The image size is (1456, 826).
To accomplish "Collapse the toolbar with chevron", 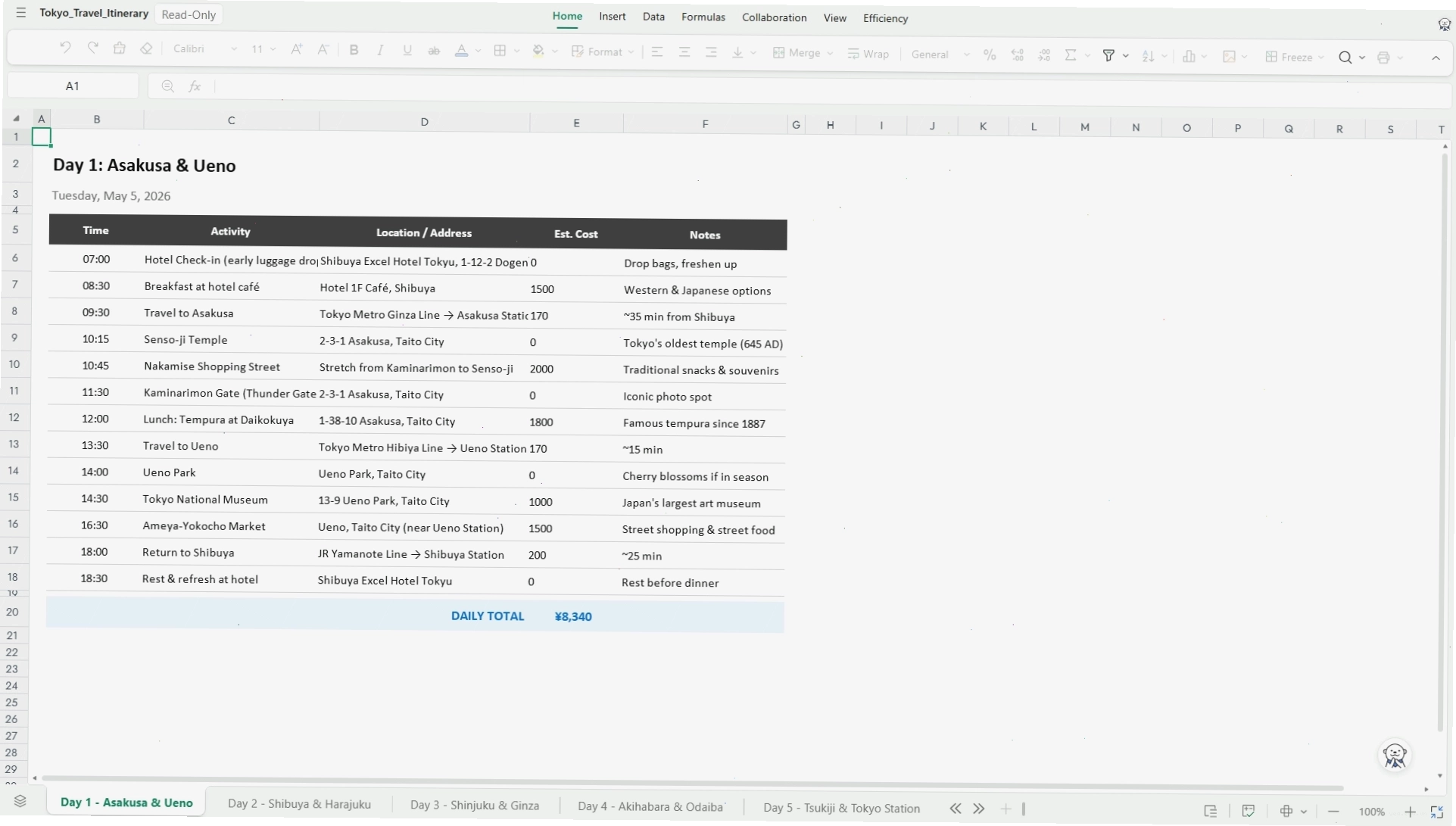I will (x=1436, y=58).
